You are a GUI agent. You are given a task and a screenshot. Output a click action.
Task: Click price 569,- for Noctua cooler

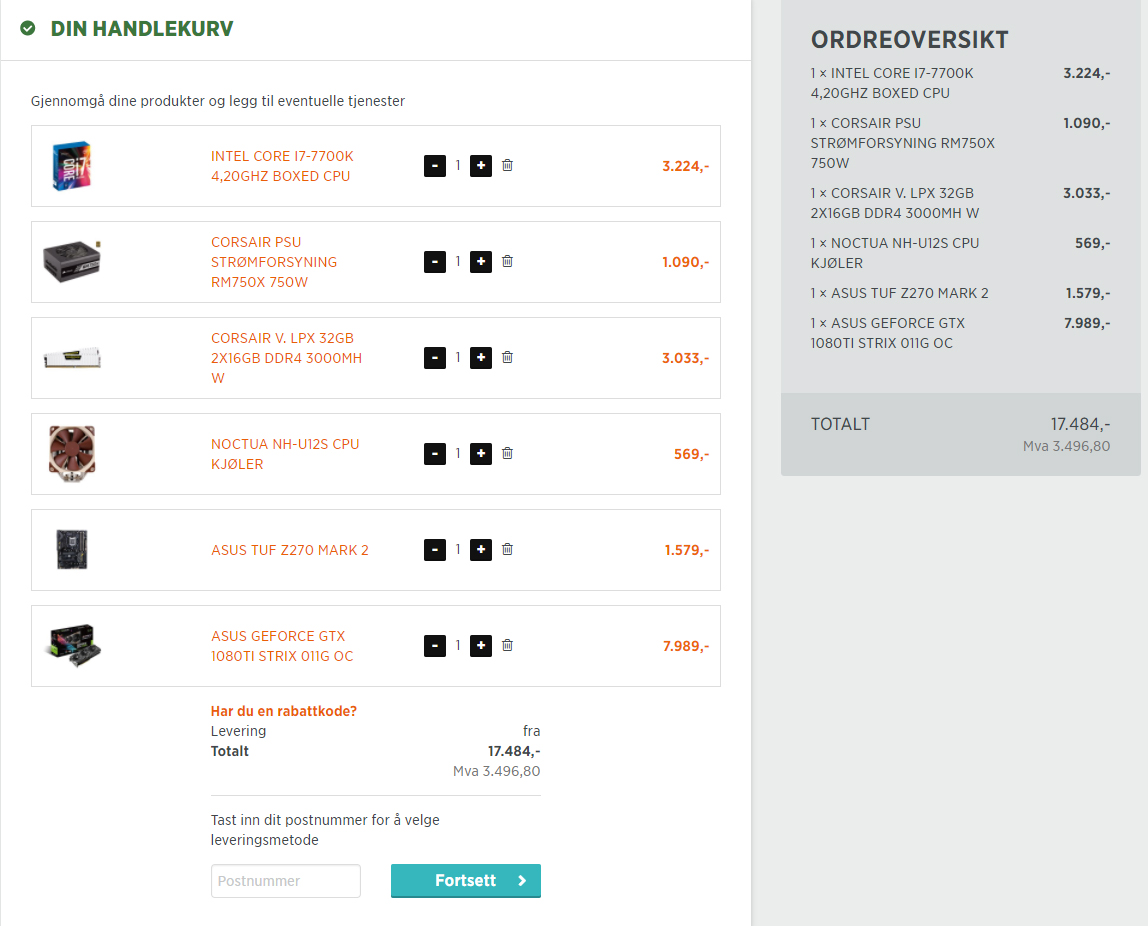691,454
